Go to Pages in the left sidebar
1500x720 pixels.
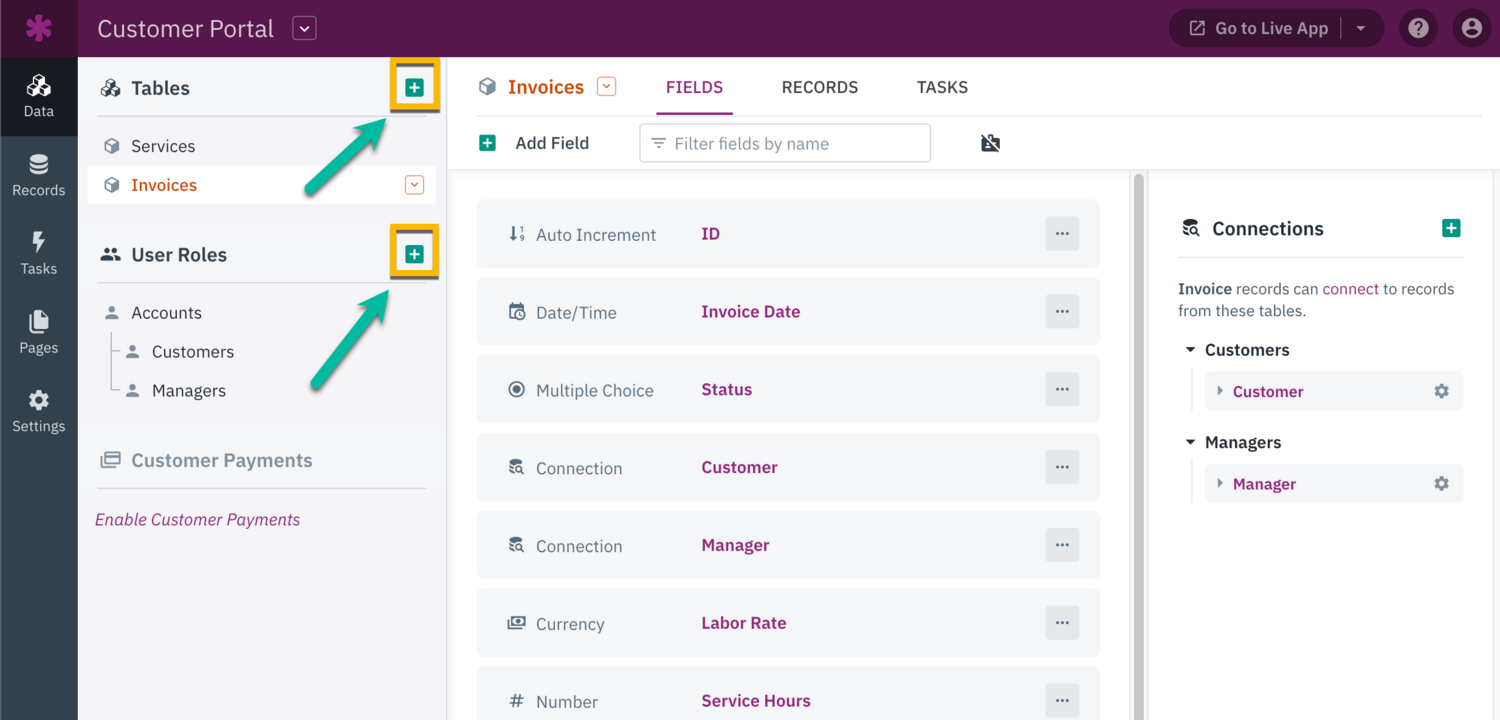coord(38,332)
